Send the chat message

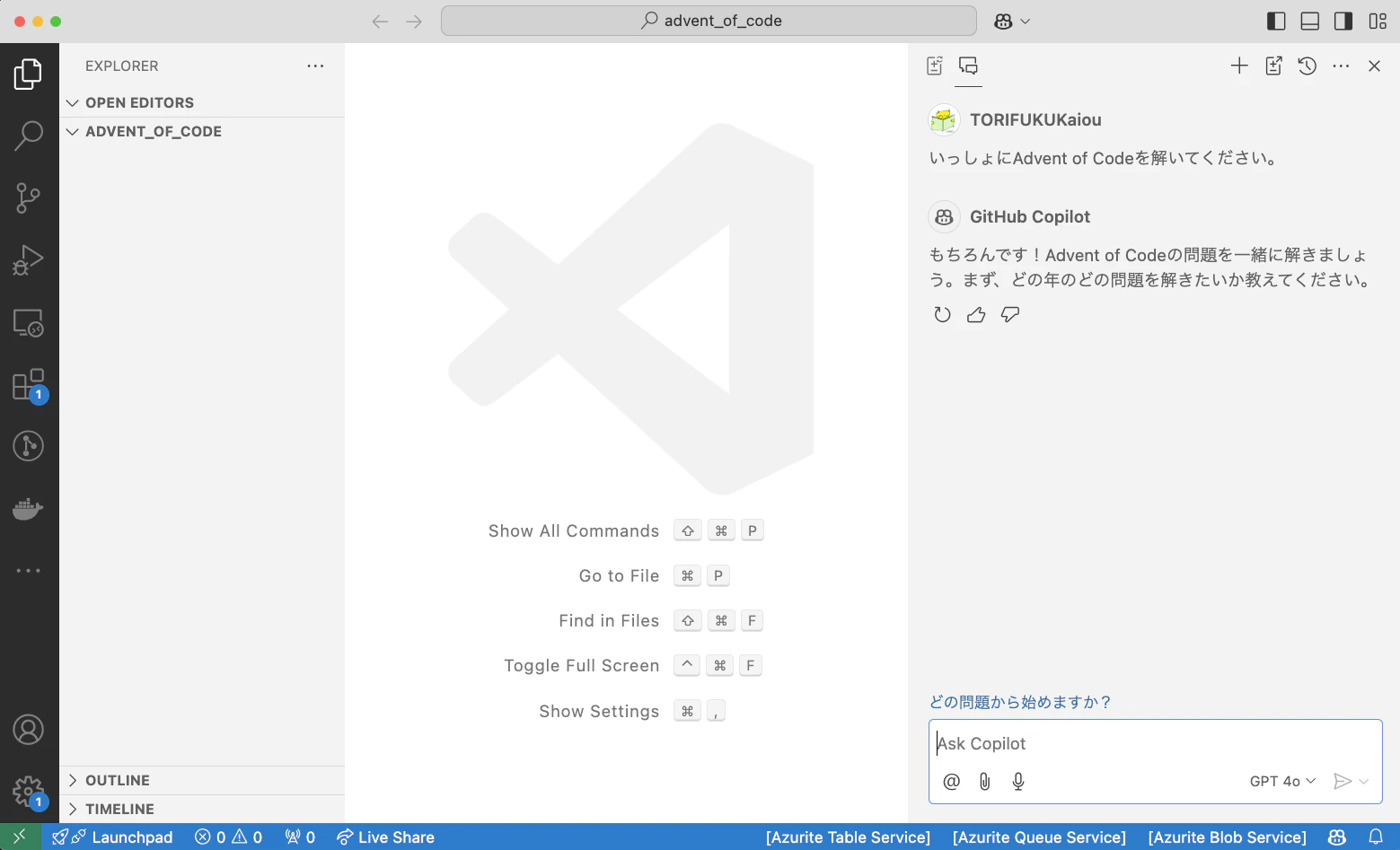1342,781
